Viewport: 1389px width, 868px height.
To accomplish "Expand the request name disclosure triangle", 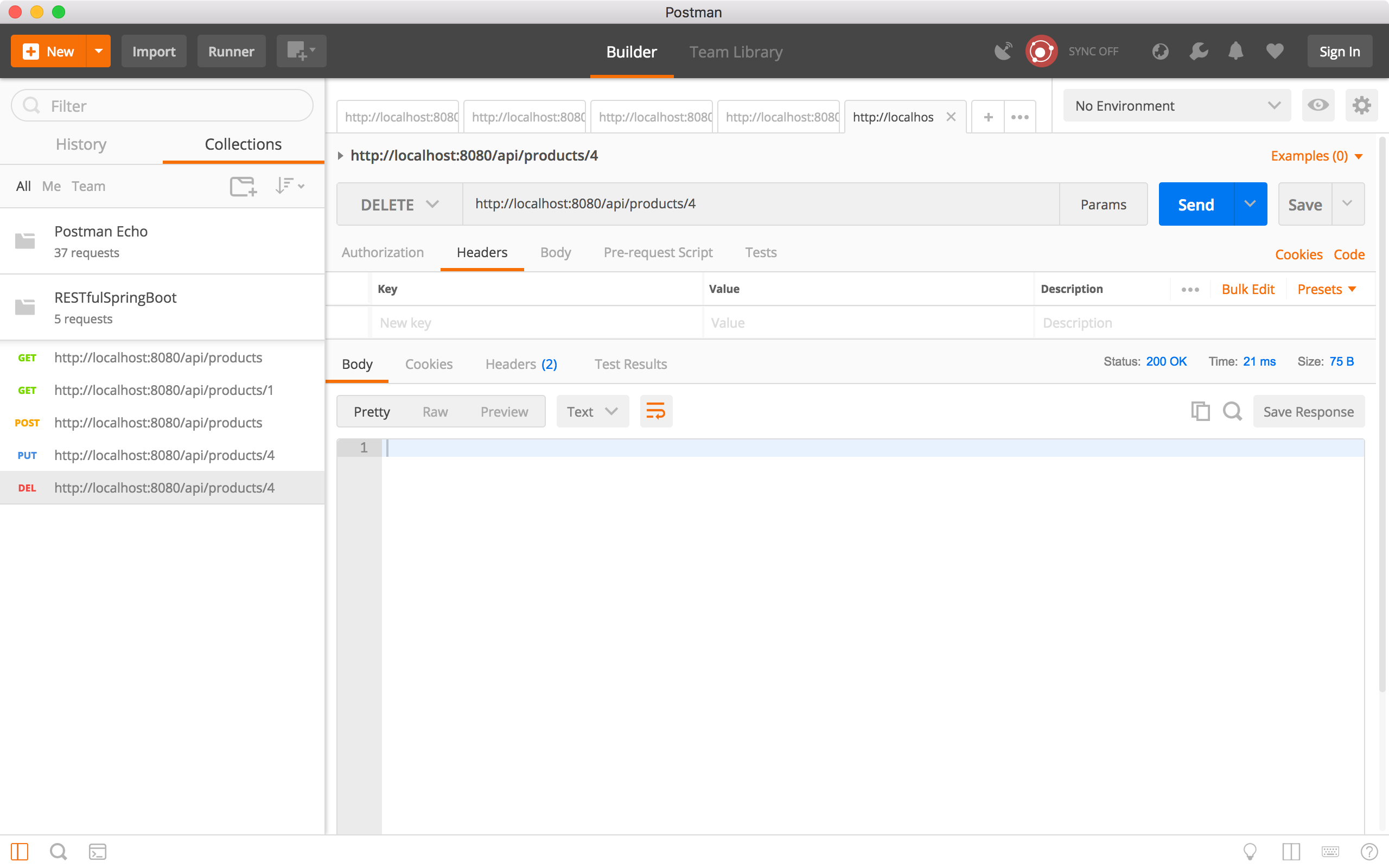I will tap(340, 156).
